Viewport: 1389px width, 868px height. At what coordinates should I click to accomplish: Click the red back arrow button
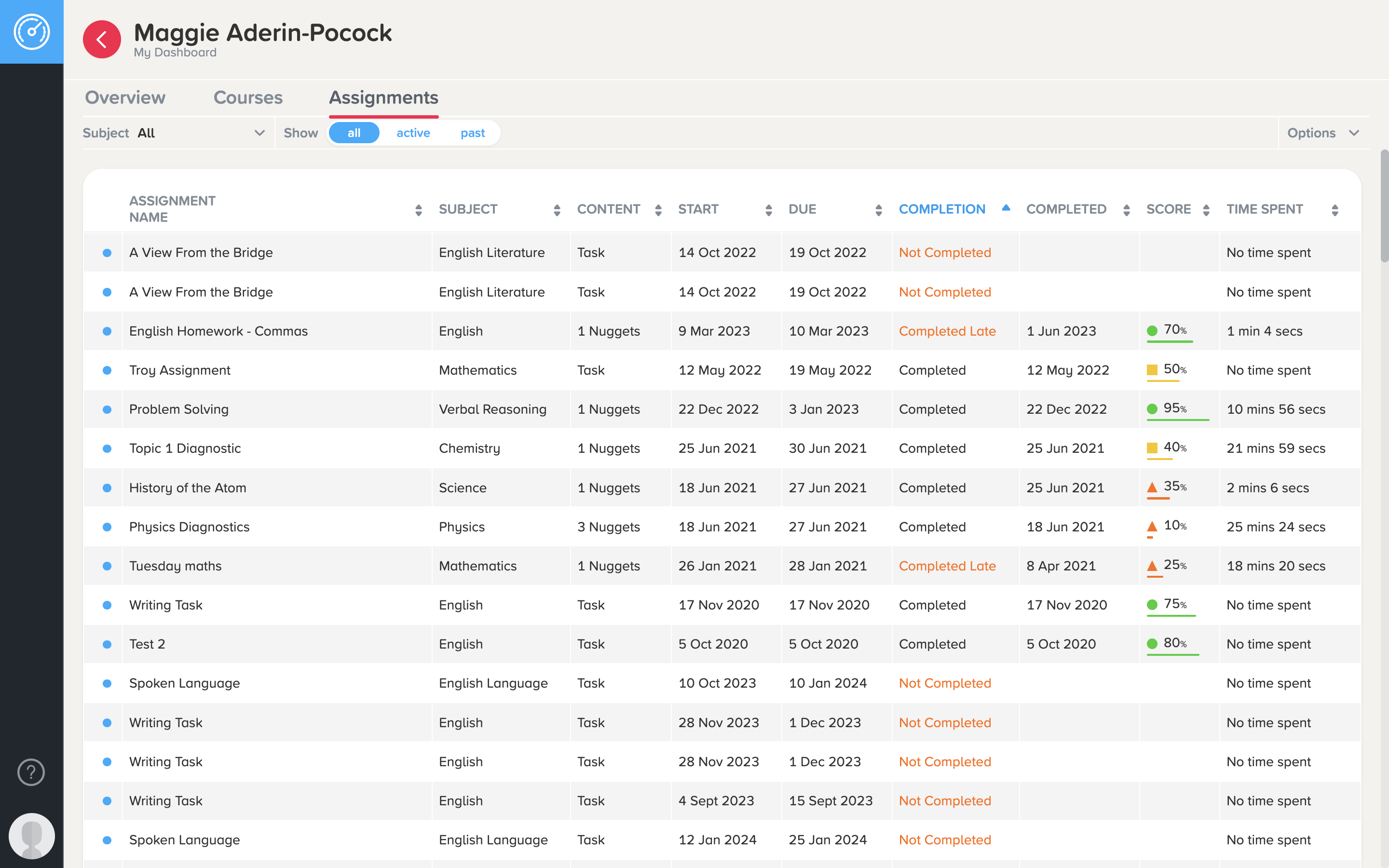102,40
